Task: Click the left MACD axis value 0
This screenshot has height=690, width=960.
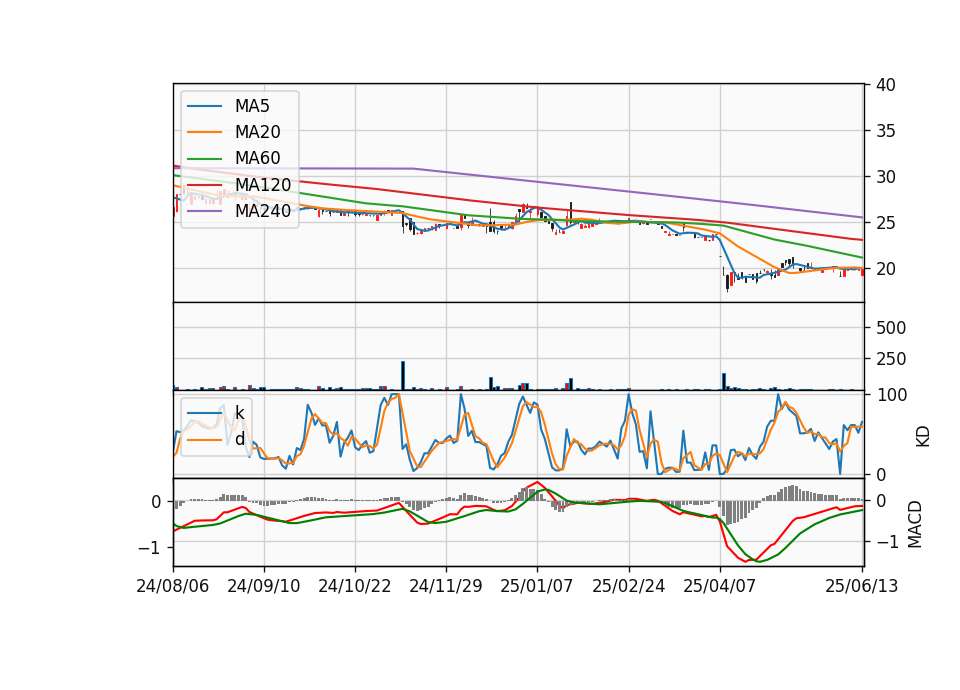Action: tap(156, 502)
